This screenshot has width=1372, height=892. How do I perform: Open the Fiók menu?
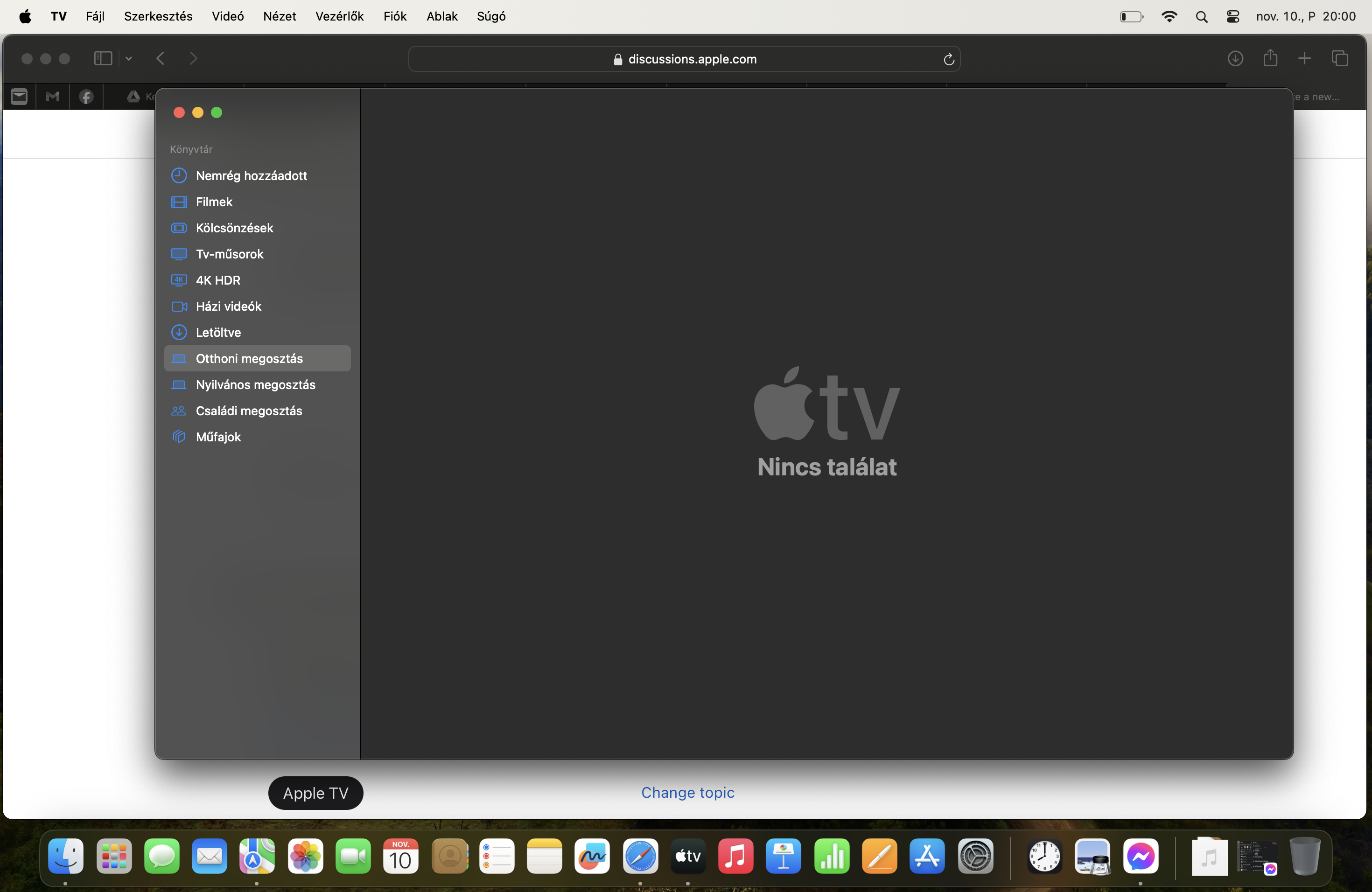pos(395,16)
